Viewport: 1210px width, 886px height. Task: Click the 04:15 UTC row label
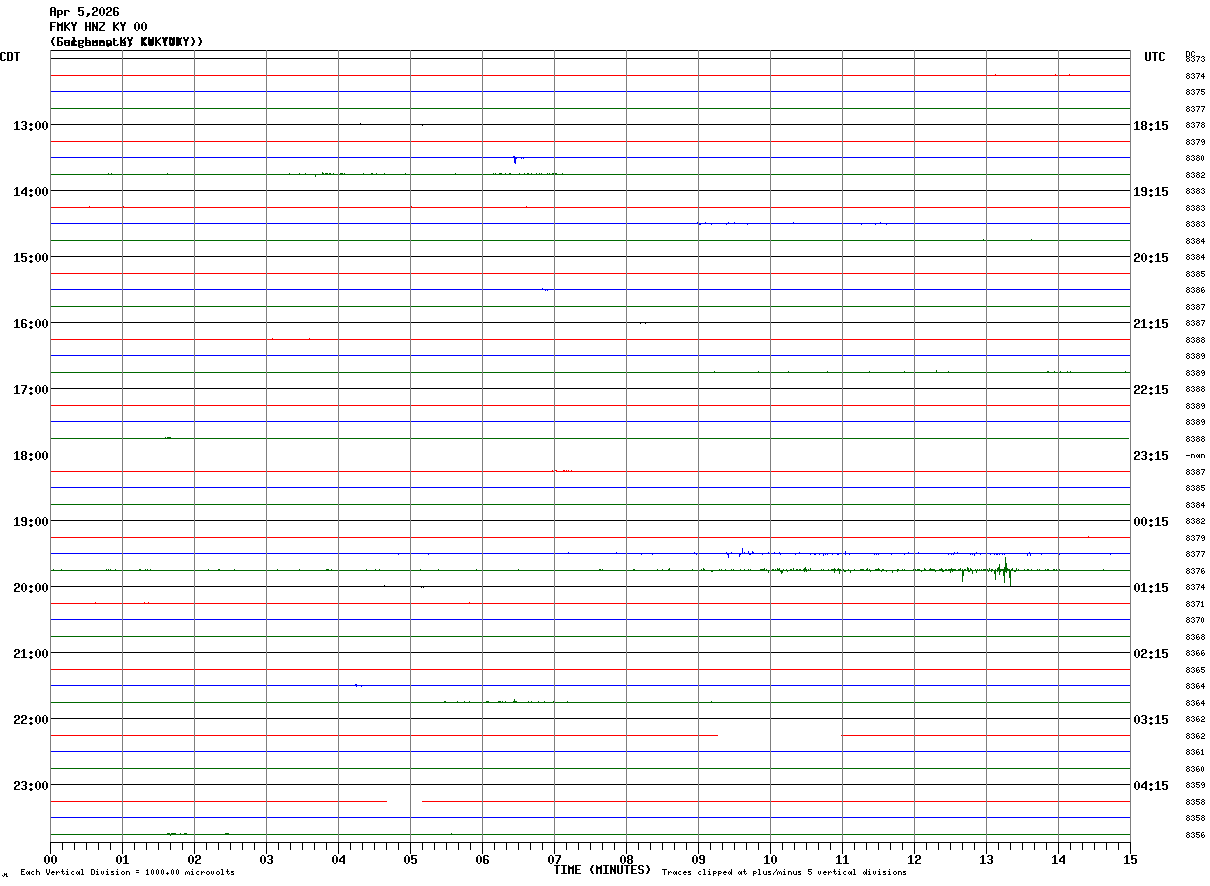pyautogui.click(x=1151, y=785)
